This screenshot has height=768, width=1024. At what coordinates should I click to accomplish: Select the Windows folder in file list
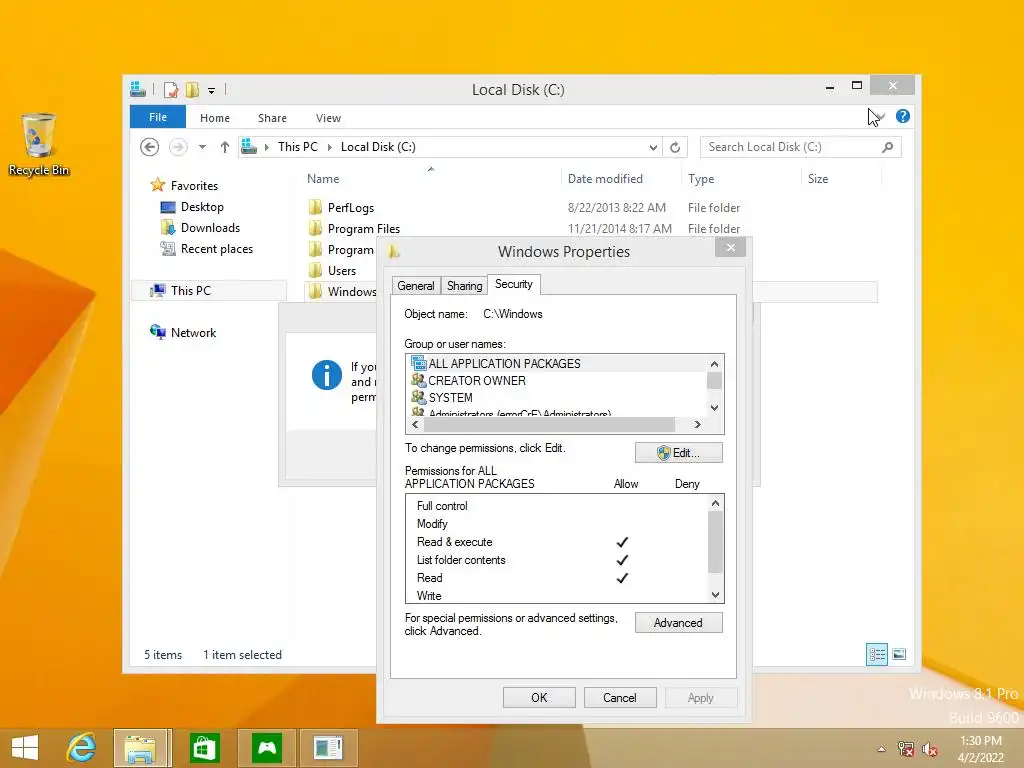click(351, 291)
